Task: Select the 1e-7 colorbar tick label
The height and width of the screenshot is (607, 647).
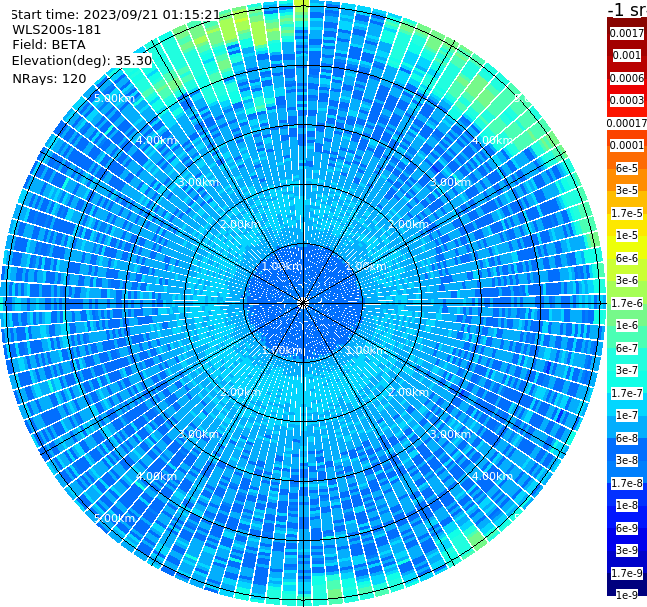Action: coord(627,415)
